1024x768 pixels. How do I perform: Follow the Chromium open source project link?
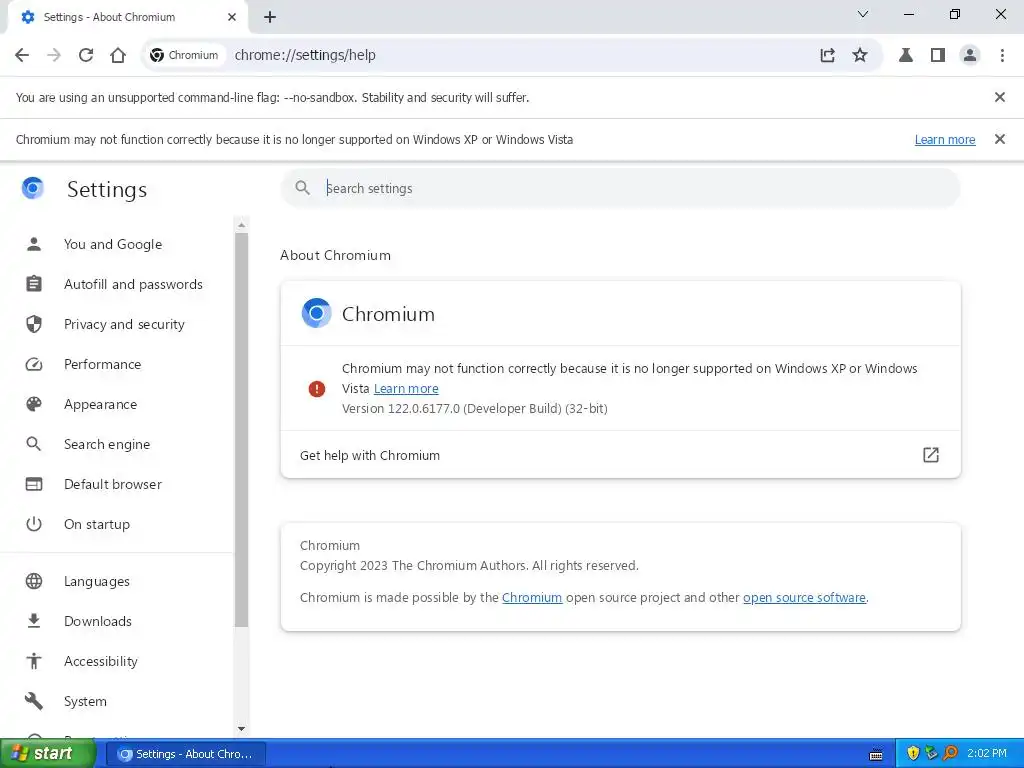click(532, 598)
